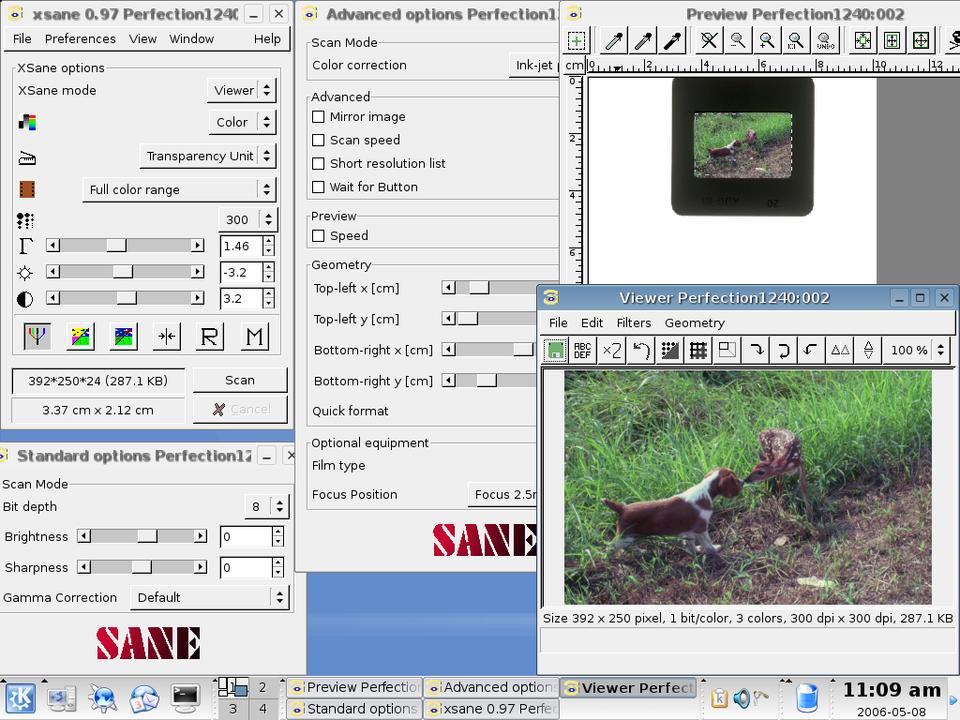Enable the Mirror image checkbox

click(x=319, y=117)
